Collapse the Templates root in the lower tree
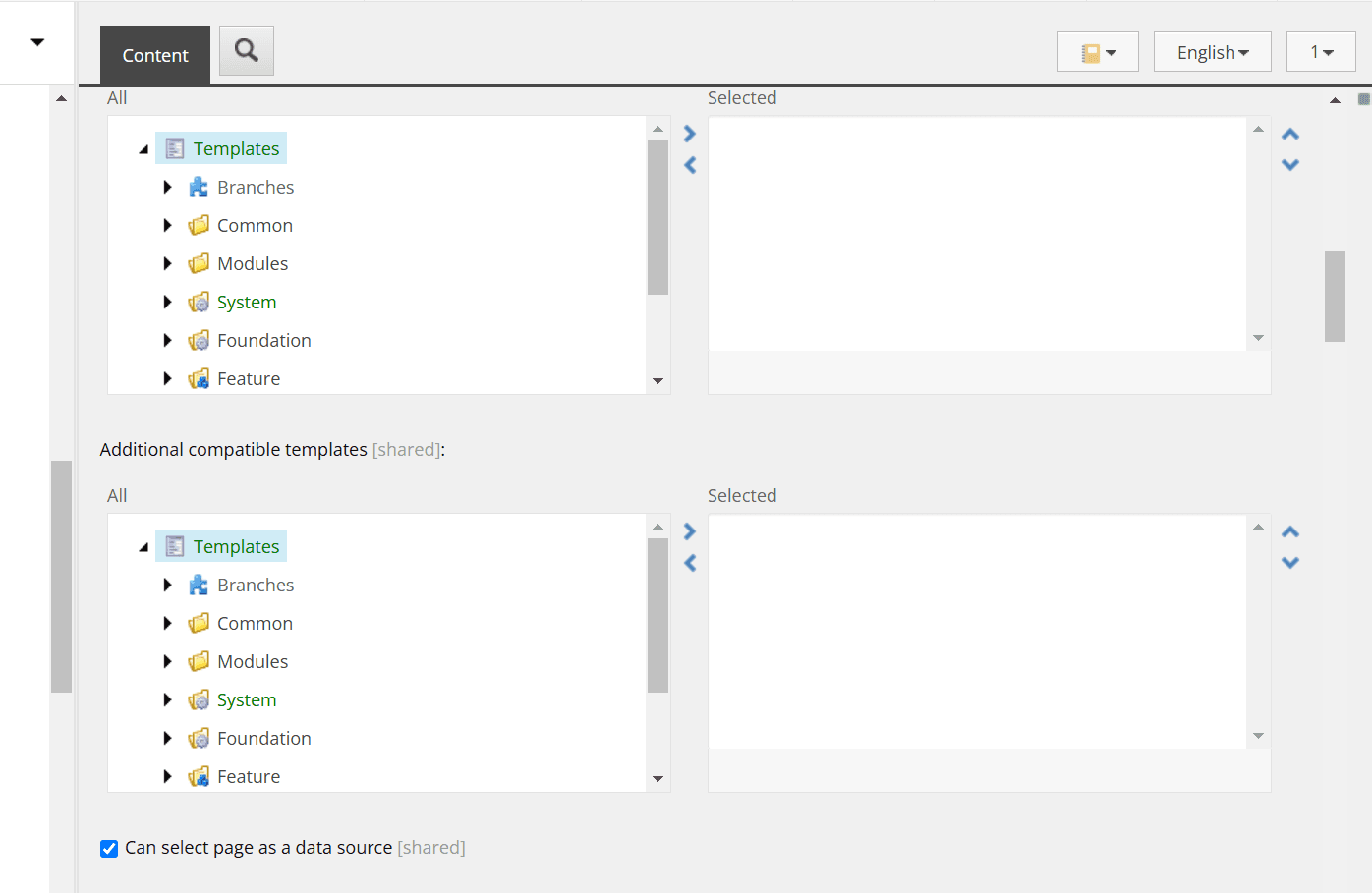This screenshot has height=893, width=1372. (143, 547)
